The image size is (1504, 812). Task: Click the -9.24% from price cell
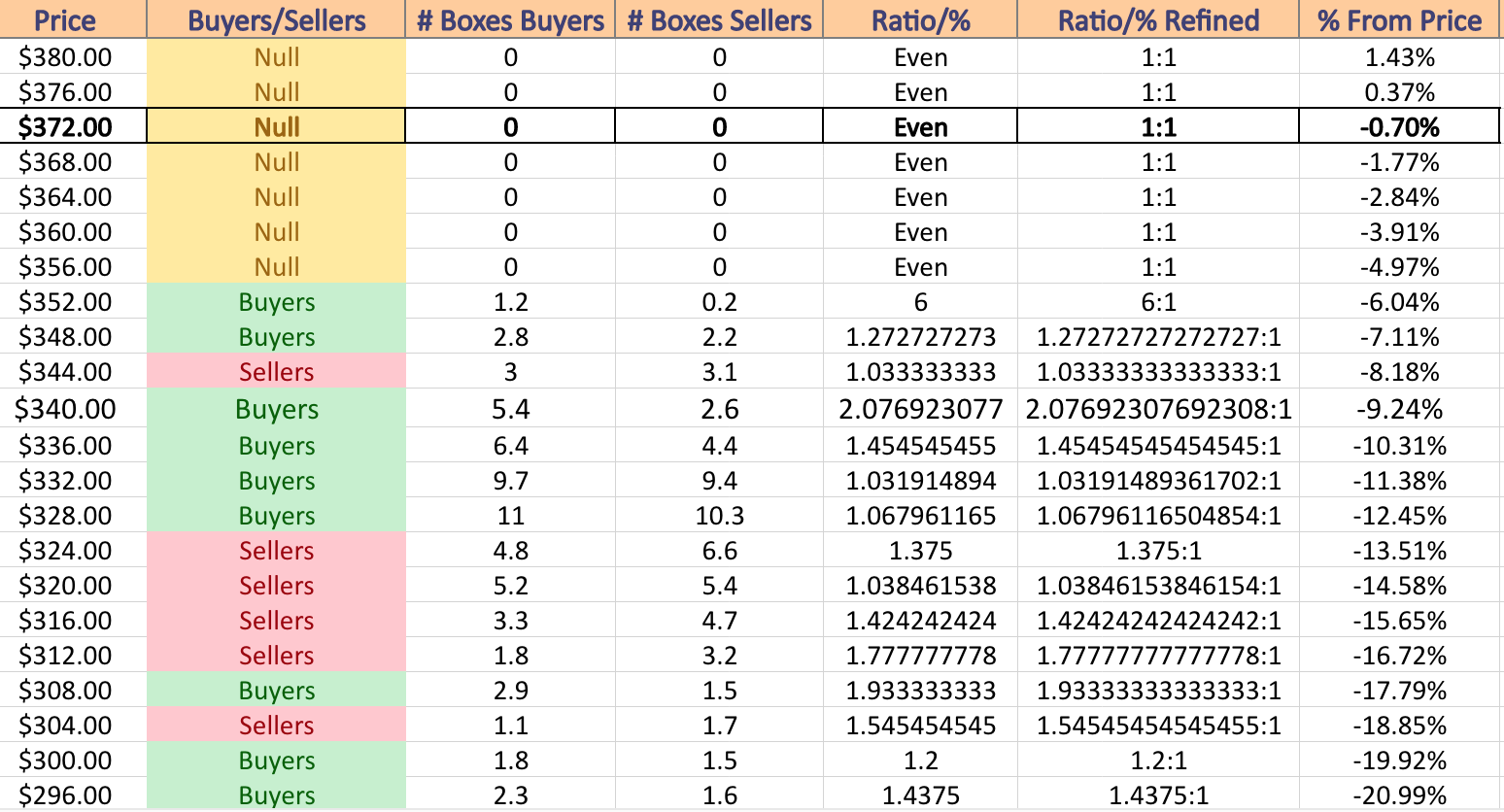(1400, 409)
